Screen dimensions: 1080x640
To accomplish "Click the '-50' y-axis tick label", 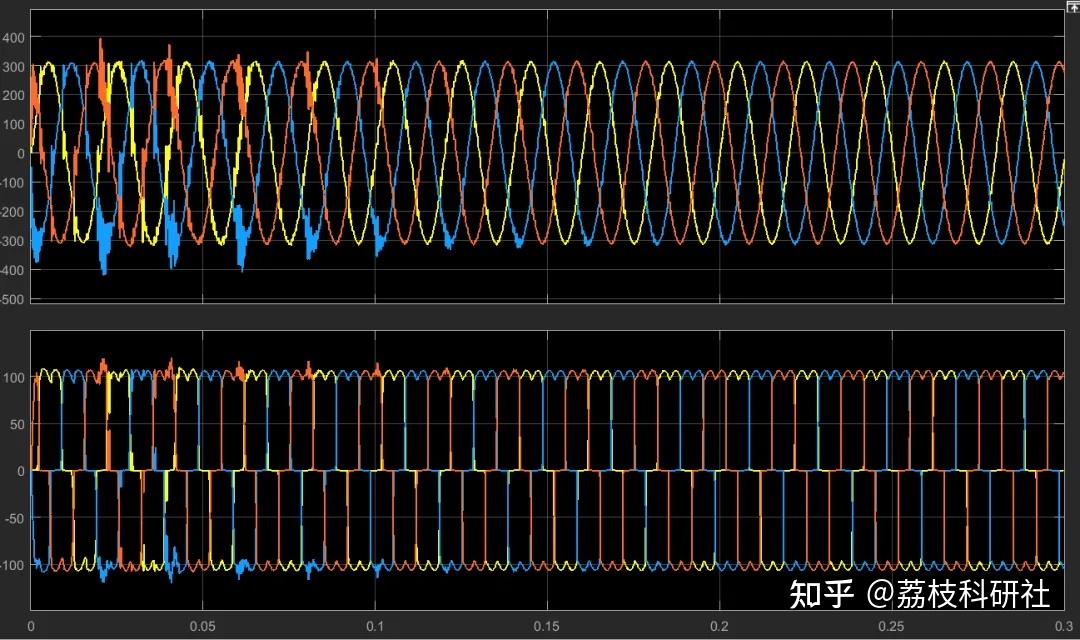I will (14, 518).
